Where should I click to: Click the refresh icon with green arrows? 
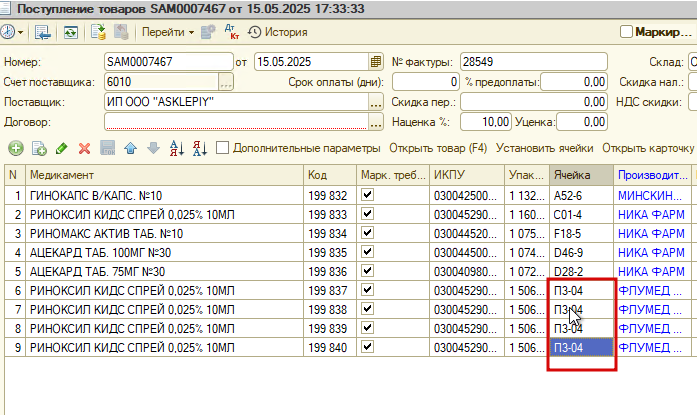(70, 32)
